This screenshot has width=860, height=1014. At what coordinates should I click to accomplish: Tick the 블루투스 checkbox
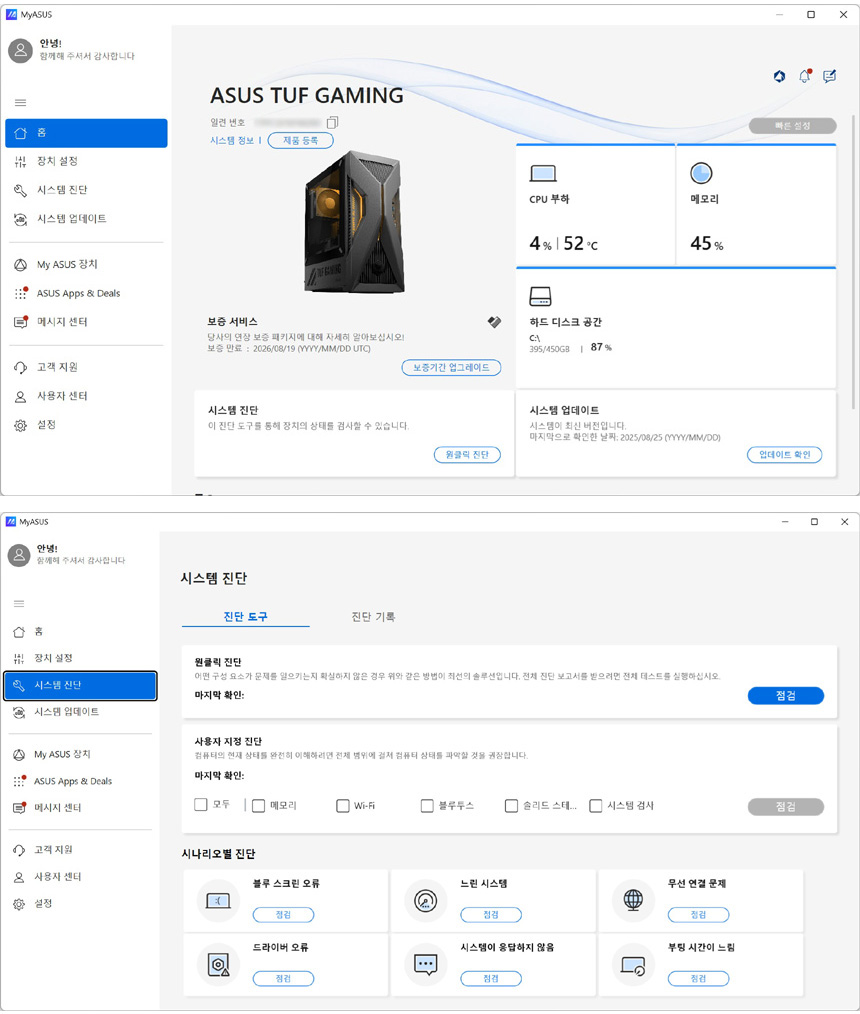point(427,805)
